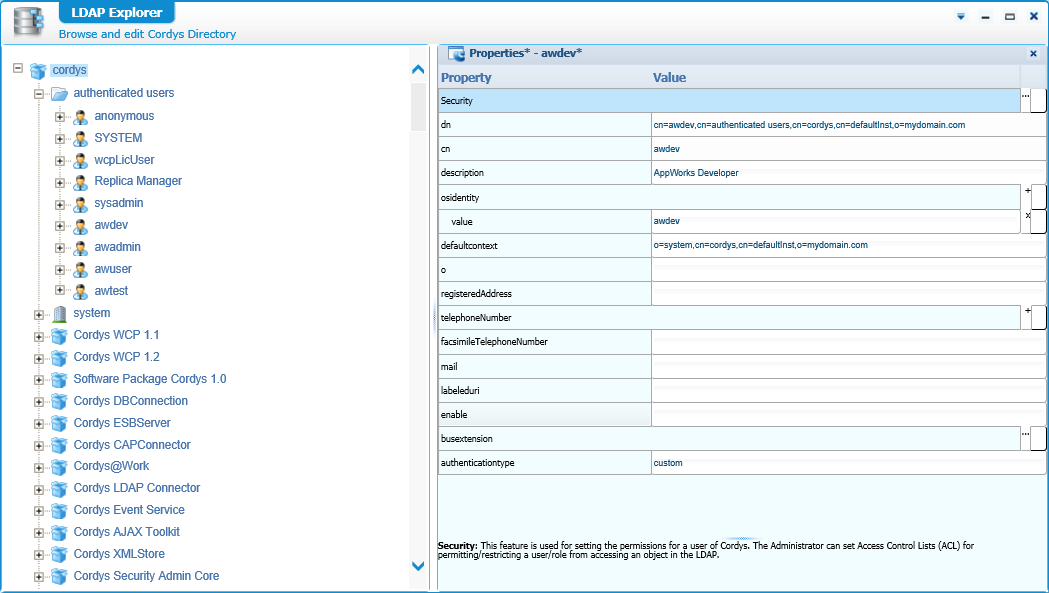Click the Cordys WCP 1.1 package icon
The width and height of the screenshot is (1049, 593).
[60, 336]
